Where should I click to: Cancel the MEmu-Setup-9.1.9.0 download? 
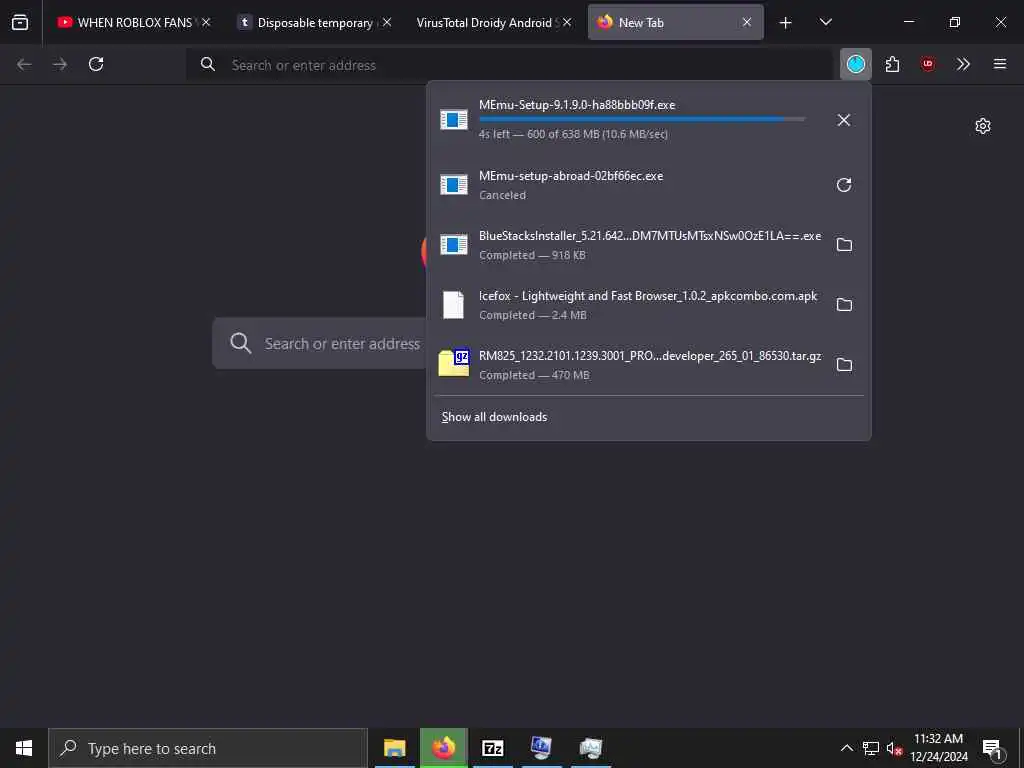click(844, 120)
